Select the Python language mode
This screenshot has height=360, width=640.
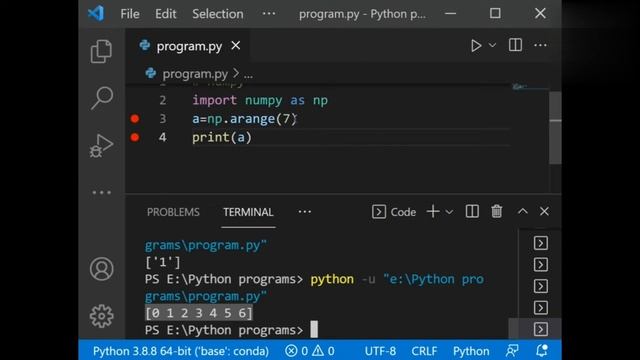click(x=471, y=351)
